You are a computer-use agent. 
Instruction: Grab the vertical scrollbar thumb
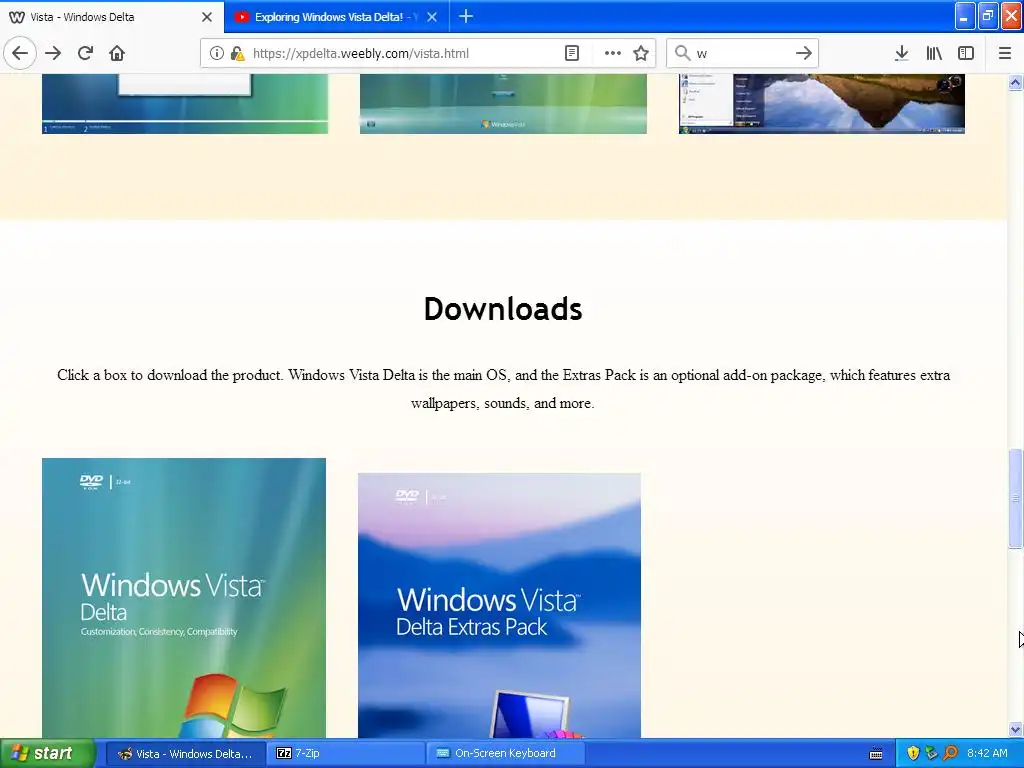tap(1016, 498)
